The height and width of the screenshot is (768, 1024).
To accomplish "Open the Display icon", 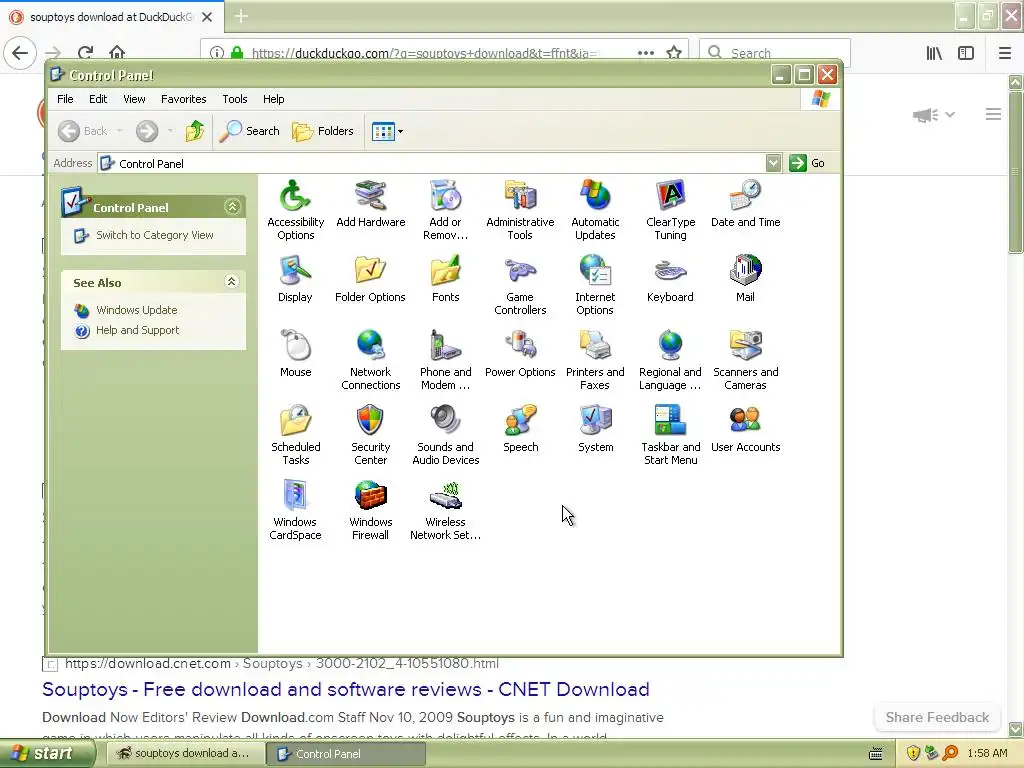I will pos(295,279).
